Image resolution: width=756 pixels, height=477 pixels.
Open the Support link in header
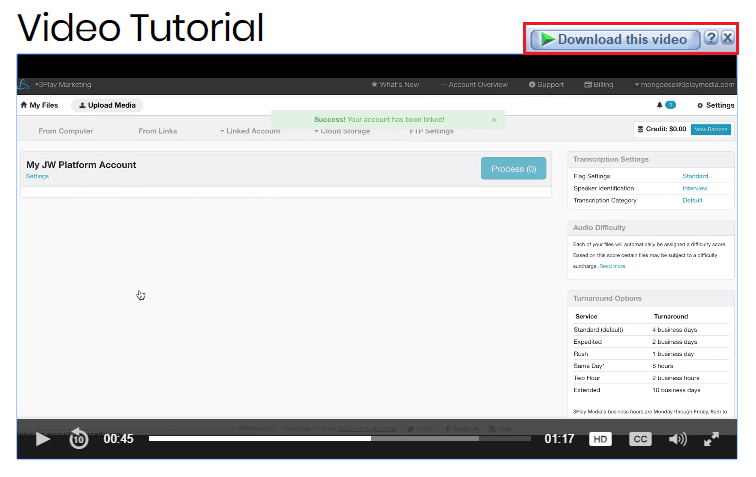(546, 85)
